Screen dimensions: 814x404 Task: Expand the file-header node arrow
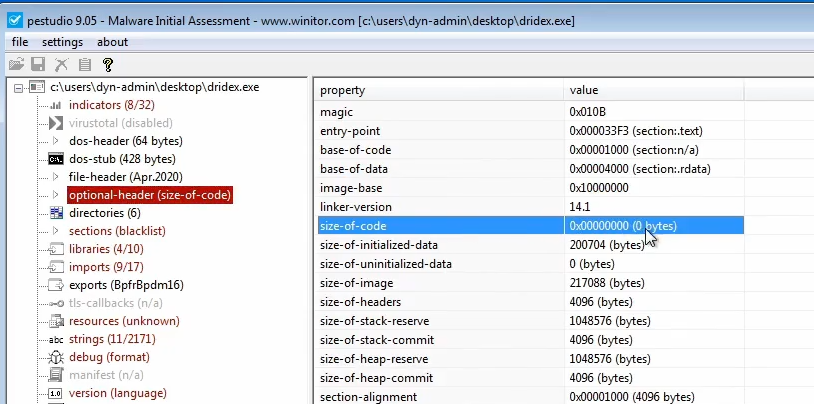(x=56, y=177)
